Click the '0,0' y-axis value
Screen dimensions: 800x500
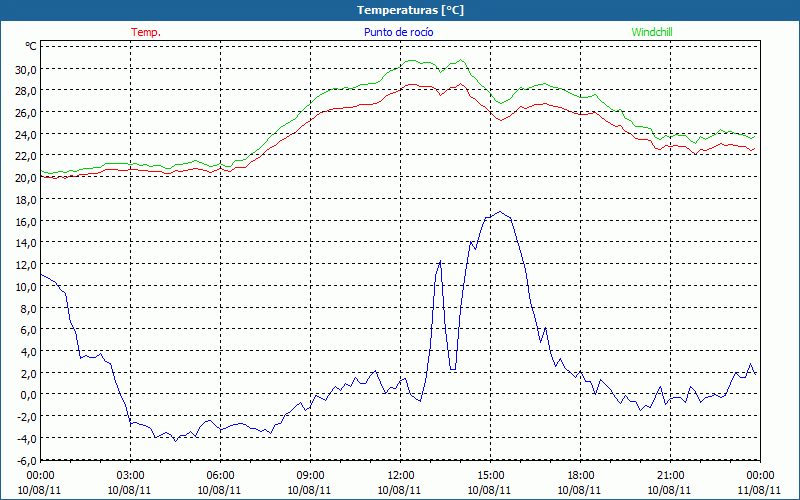click(x=28, y=395)
